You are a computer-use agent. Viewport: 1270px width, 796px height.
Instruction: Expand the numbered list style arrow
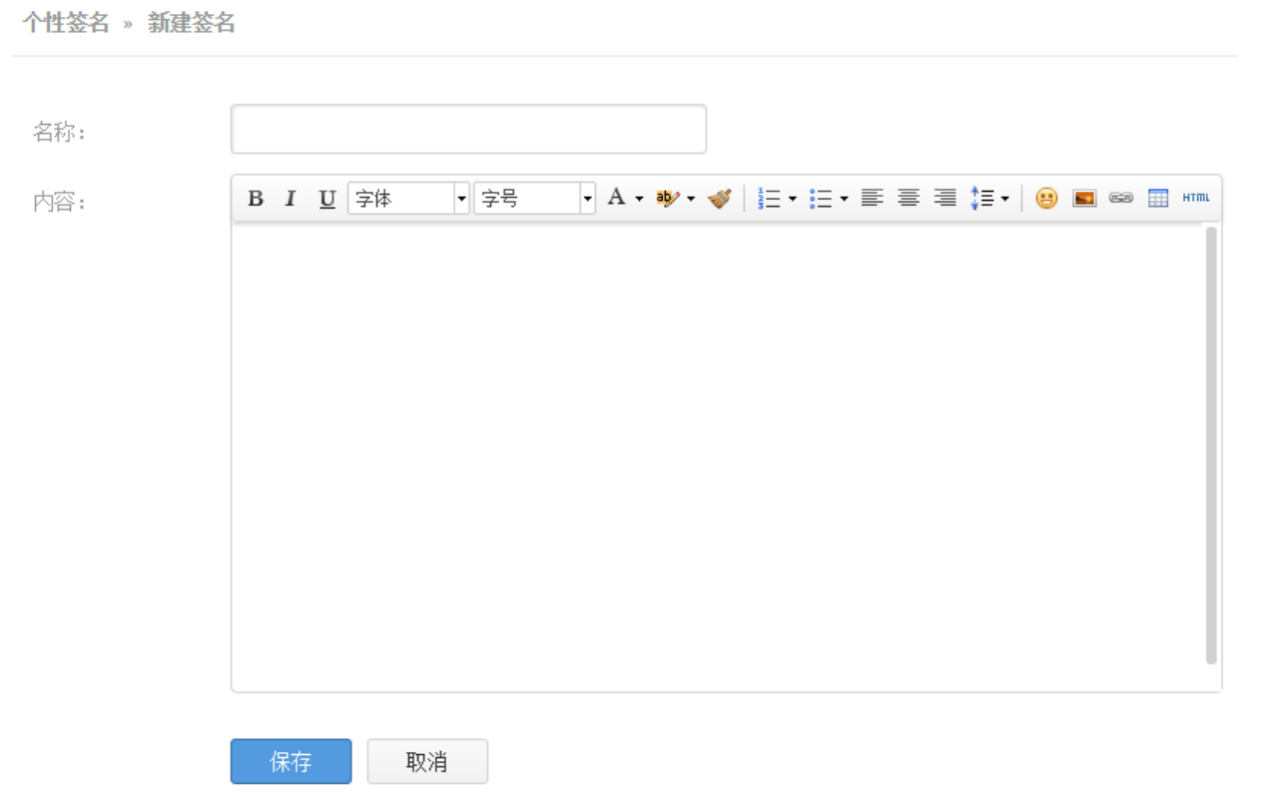(x=792, y=198)
